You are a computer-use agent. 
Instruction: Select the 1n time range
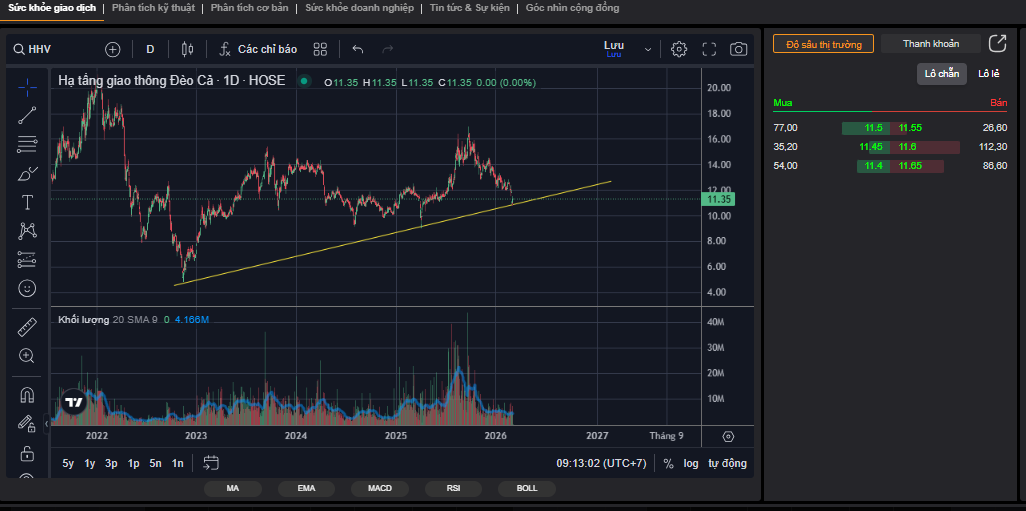coord(177,463)
